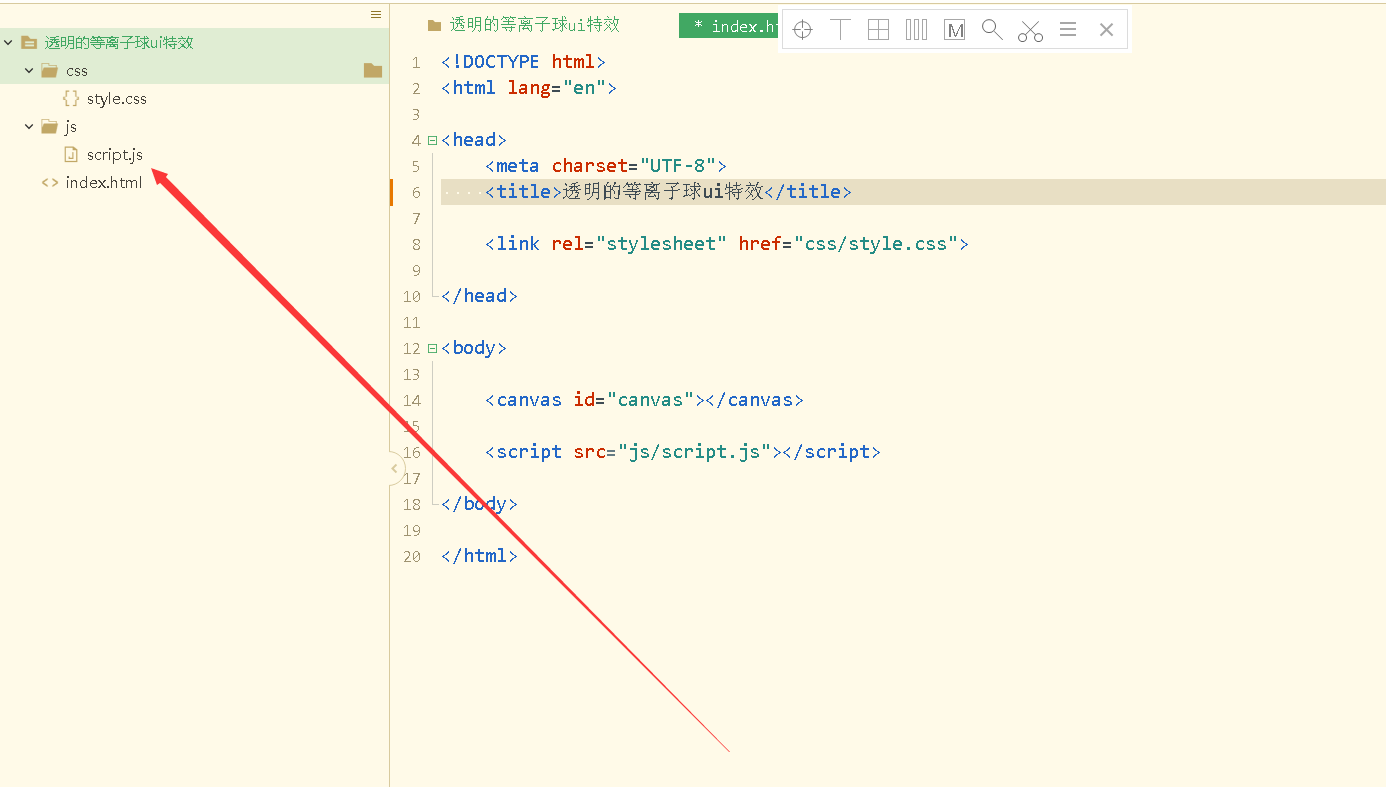
Task: Click the href "css/style.css" value
Action: click(x=876, y=244)
